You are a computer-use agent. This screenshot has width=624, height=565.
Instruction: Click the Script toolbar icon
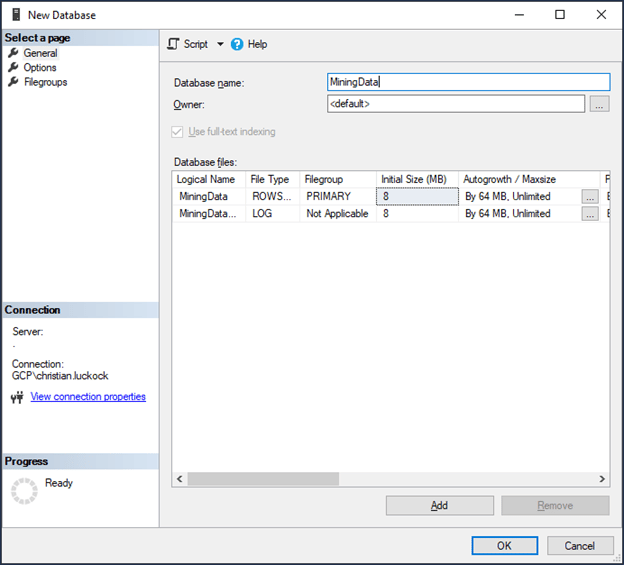[x=173, y=44]
